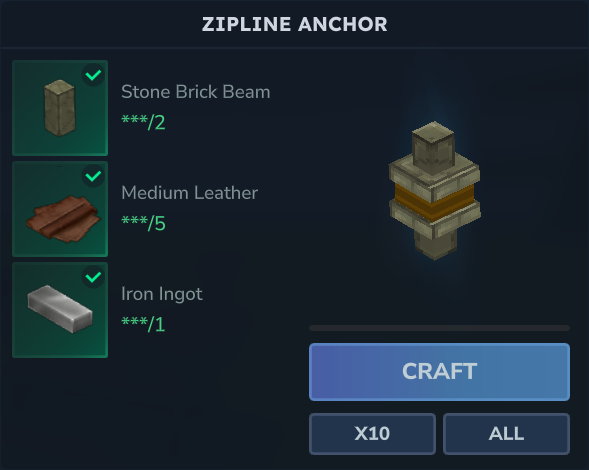Craft ten with the X10 button
589x470 pixels.
372,434
